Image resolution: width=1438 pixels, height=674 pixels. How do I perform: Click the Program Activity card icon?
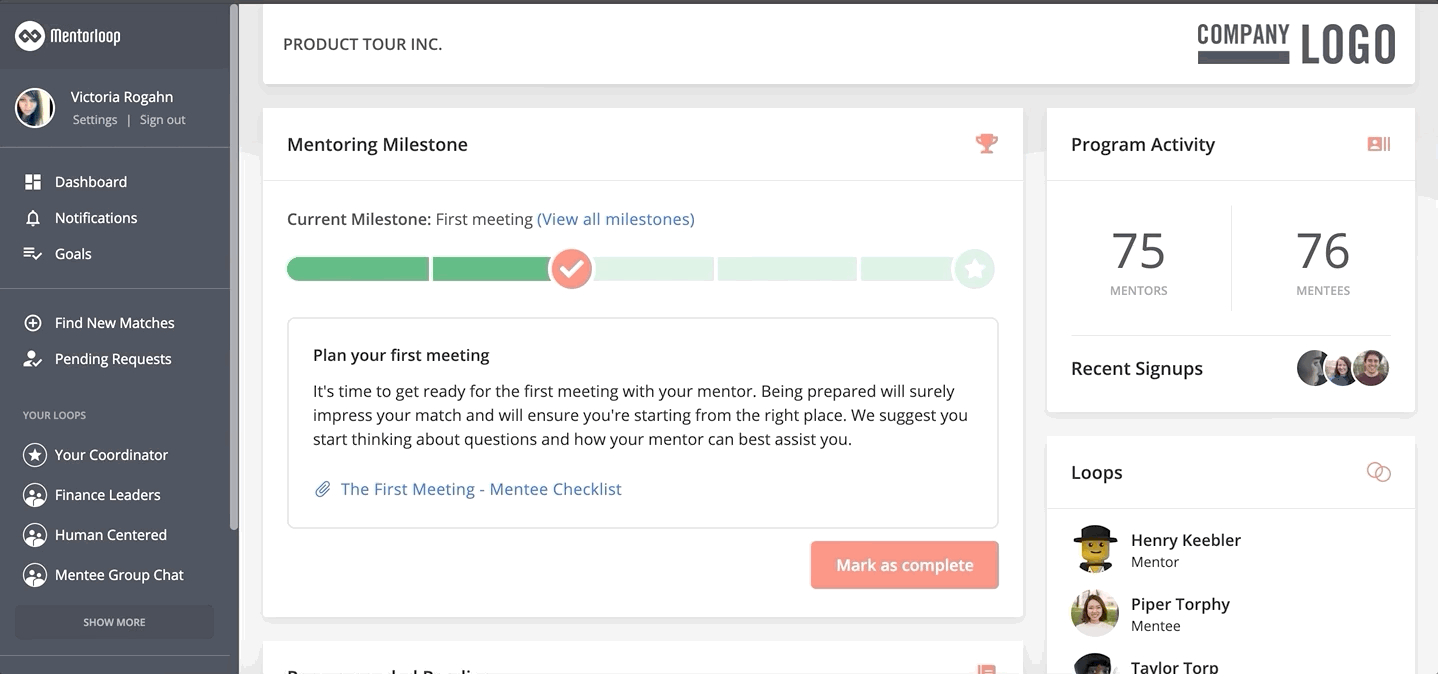tap(1379, 144)
